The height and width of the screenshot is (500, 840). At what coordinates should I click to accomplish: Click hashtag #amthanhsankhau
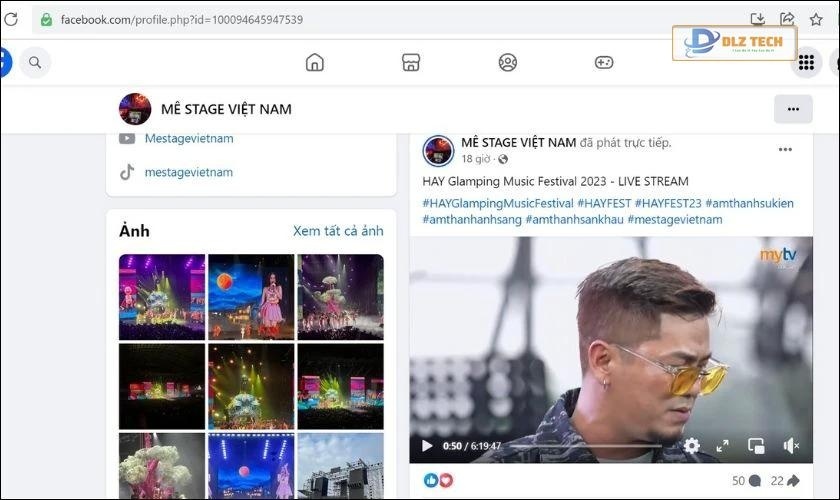(x=574, y=219)
